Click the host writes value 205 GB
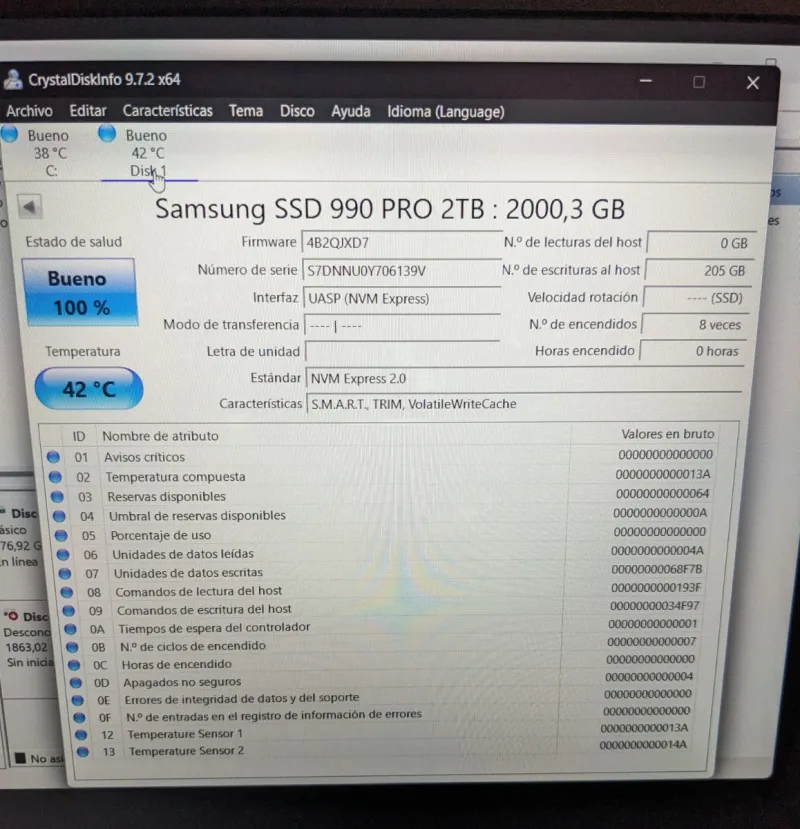The width and height of the screenshot is (800, 829). [x=699, y=271]
